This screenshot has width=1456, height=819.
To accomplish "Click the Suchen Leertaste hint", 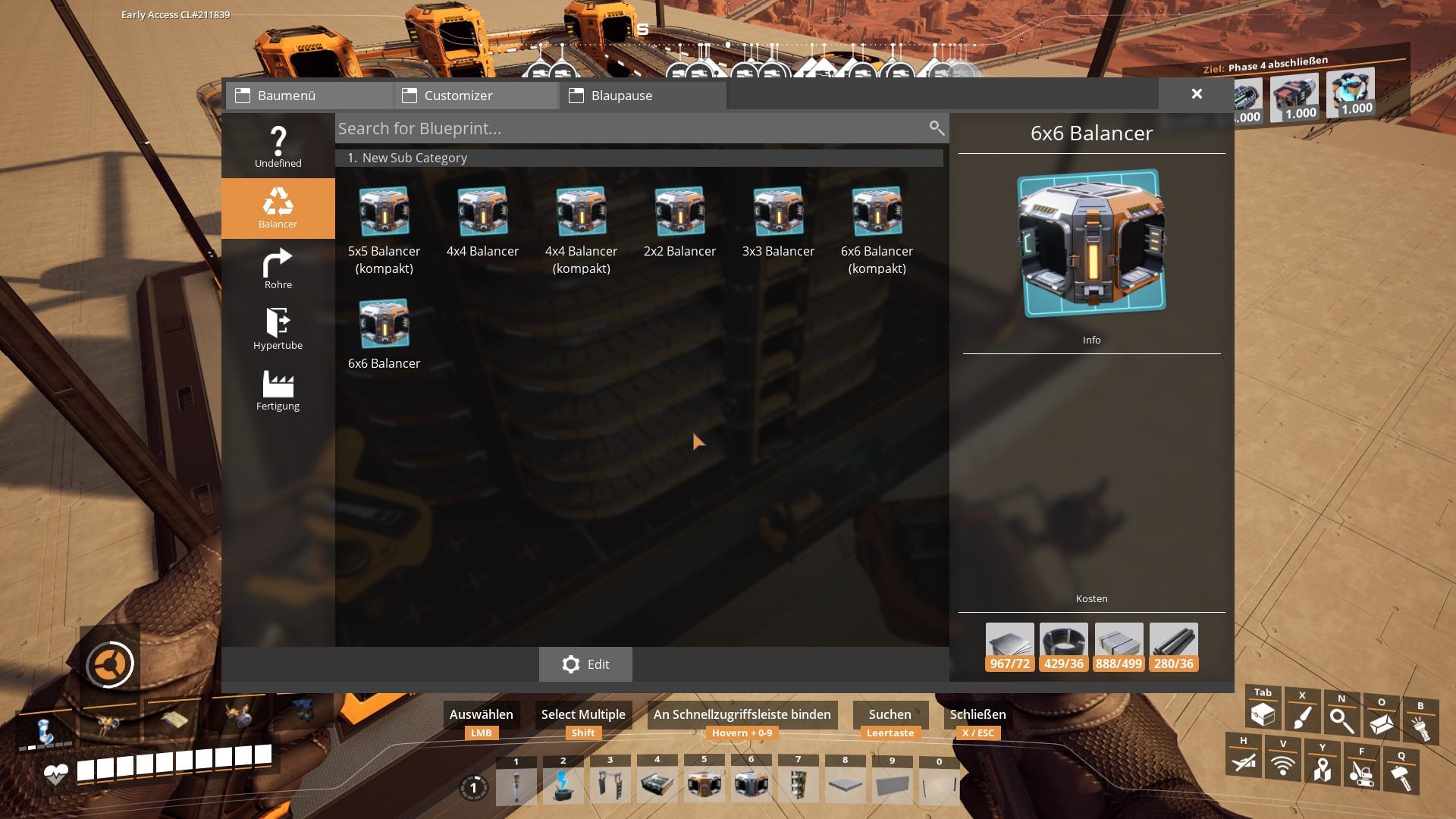I will [890, 721].
